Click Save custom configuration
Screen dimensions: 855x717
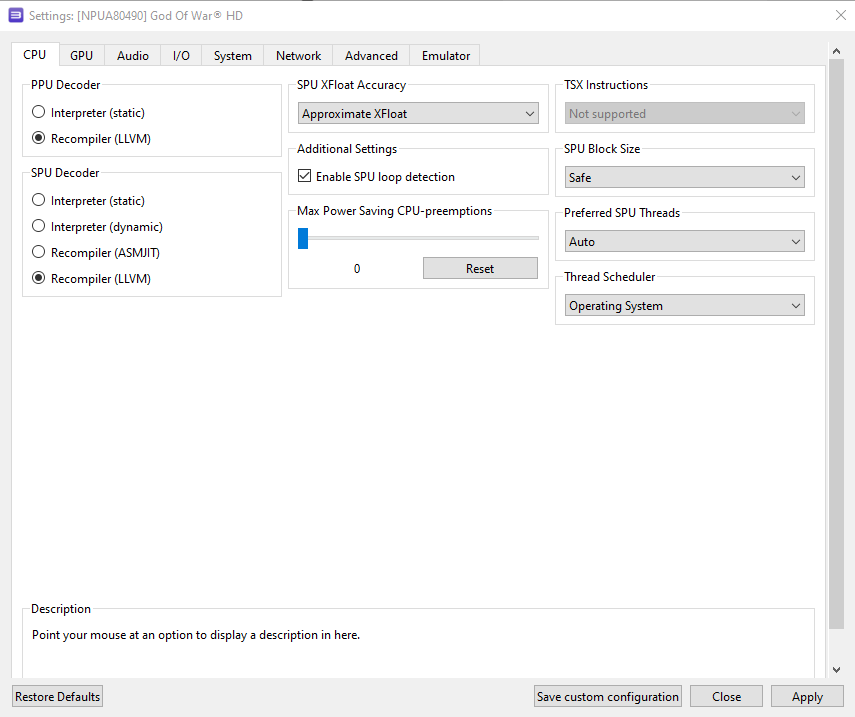coord(608,697)
